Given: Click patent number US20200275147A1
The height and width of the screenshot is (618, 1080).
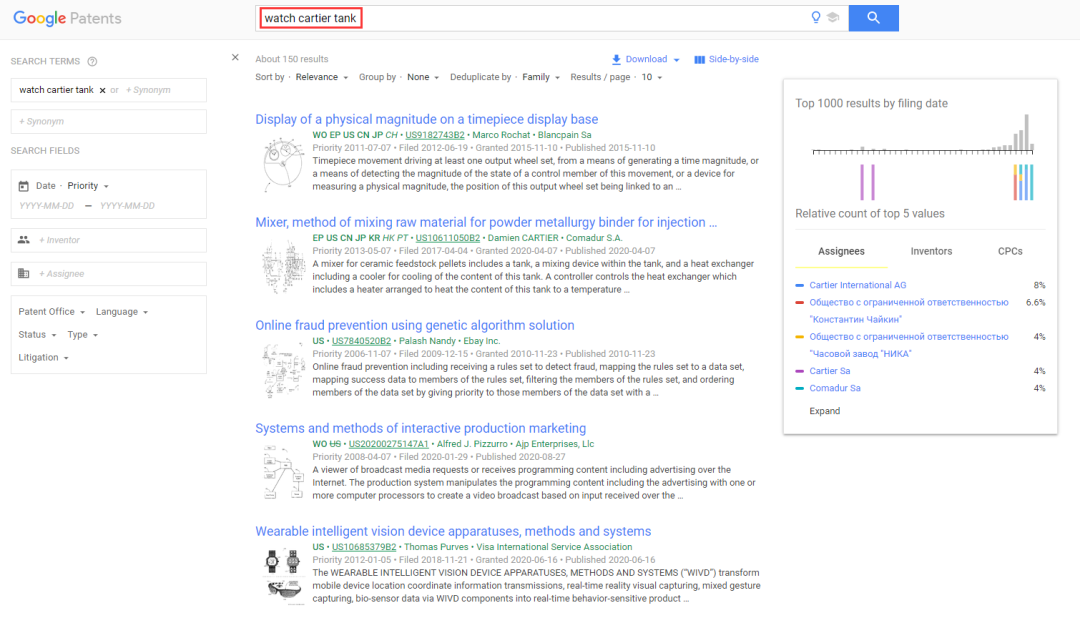Looking at the screenshot, I should click(388, 444).
